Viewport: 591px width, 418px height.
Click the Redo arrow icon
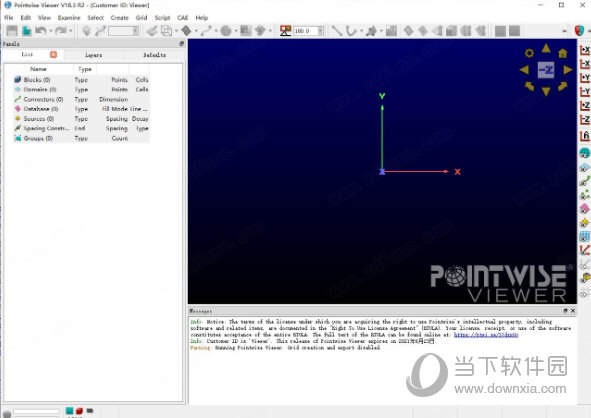click(60, 31)
